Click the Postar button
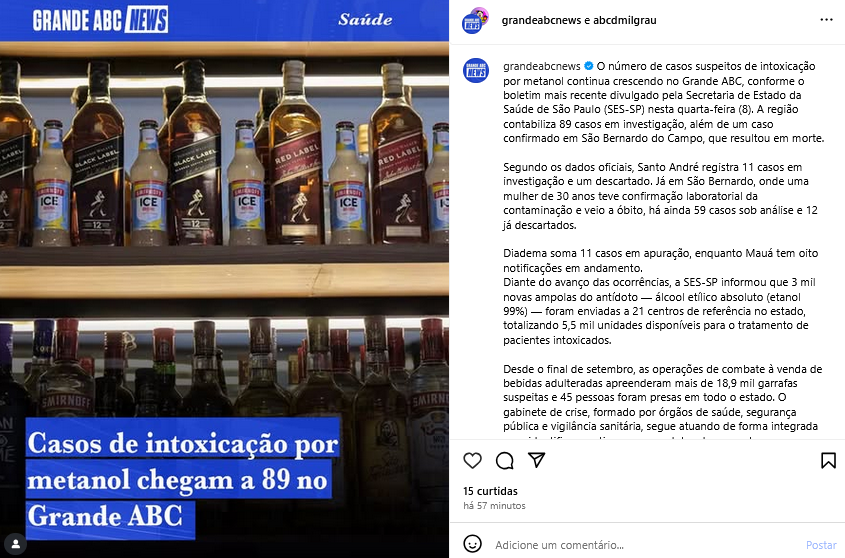Image resolution: width=845 pixels, height=558 pixels. tap(821, 545)
